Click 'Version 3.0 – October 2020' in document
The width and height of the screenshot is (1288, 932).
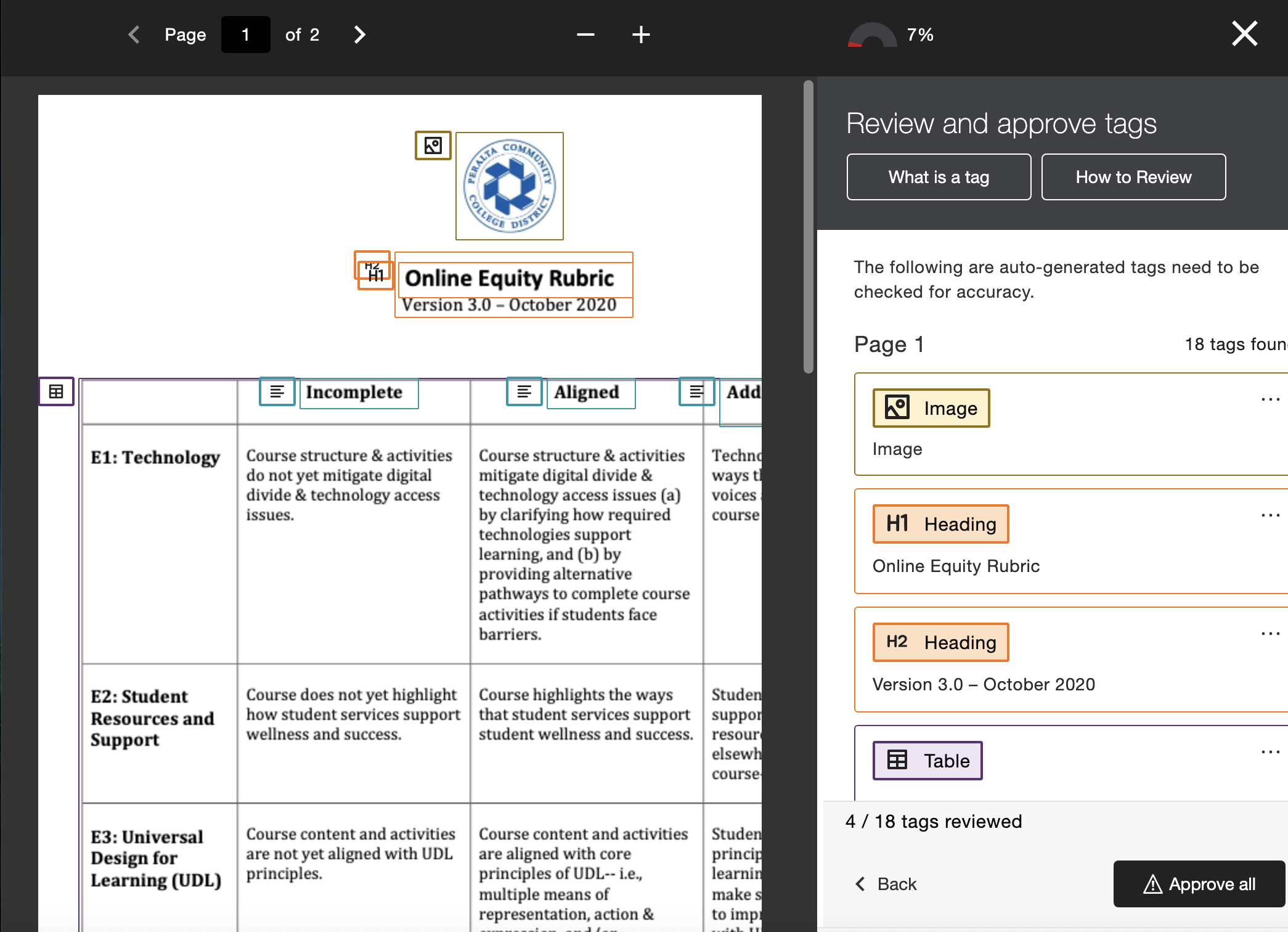[x=509, y=305]
